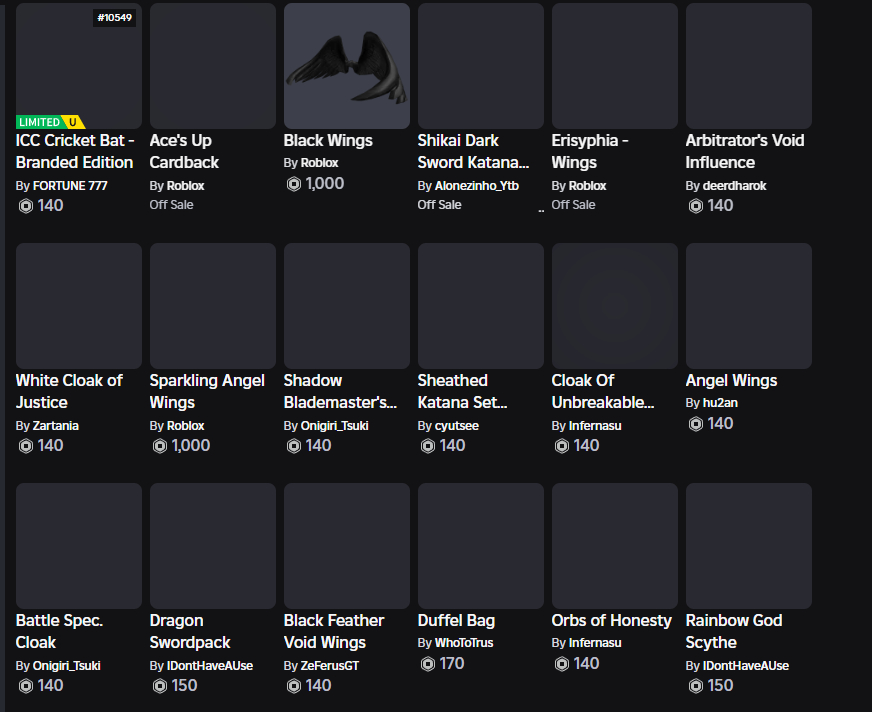Open the Ace's Up Cardback thumbnail

(213, 66)
